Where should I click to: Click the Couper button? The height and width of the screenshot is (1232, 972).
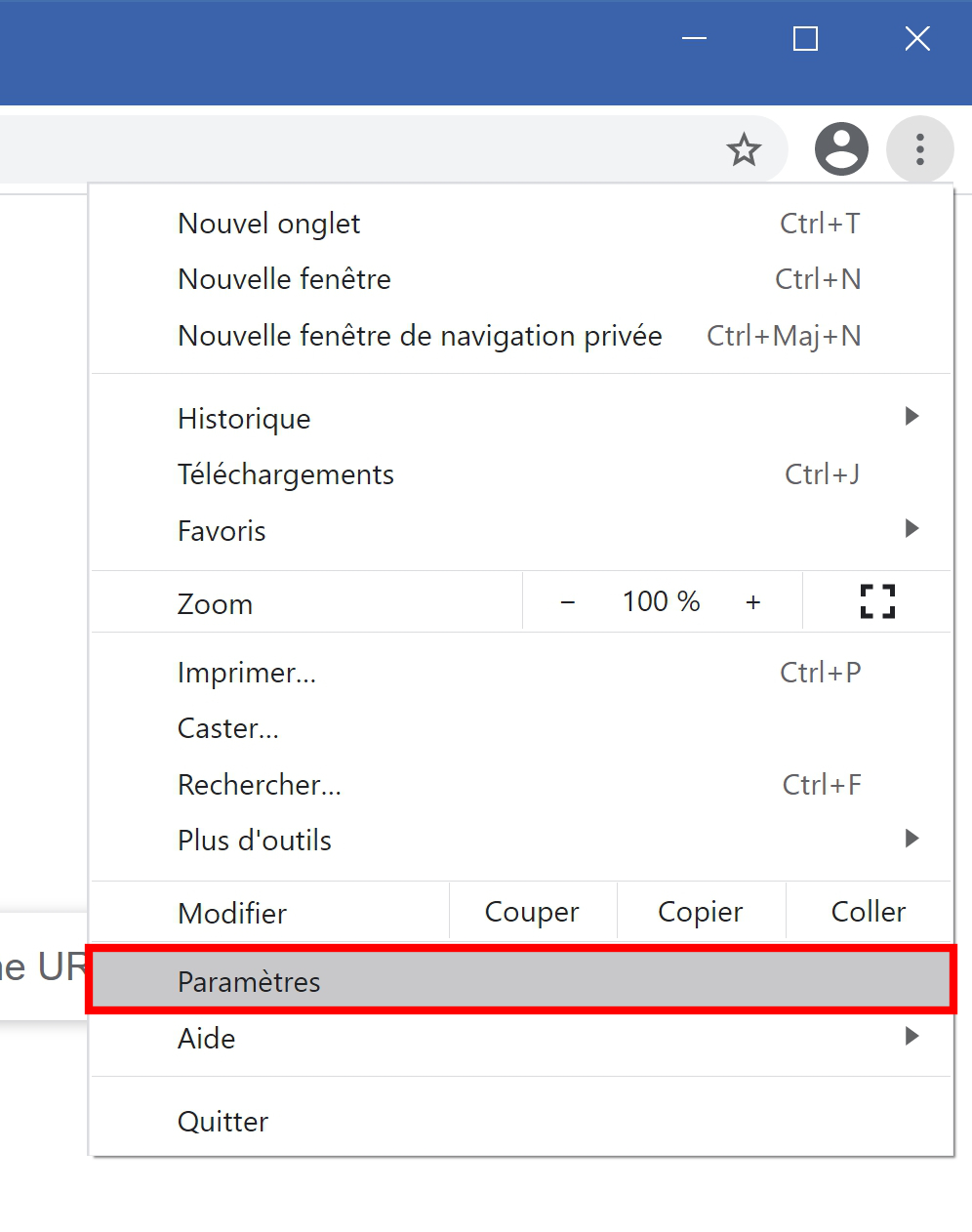pyautogui.click(x=533, y=912)
